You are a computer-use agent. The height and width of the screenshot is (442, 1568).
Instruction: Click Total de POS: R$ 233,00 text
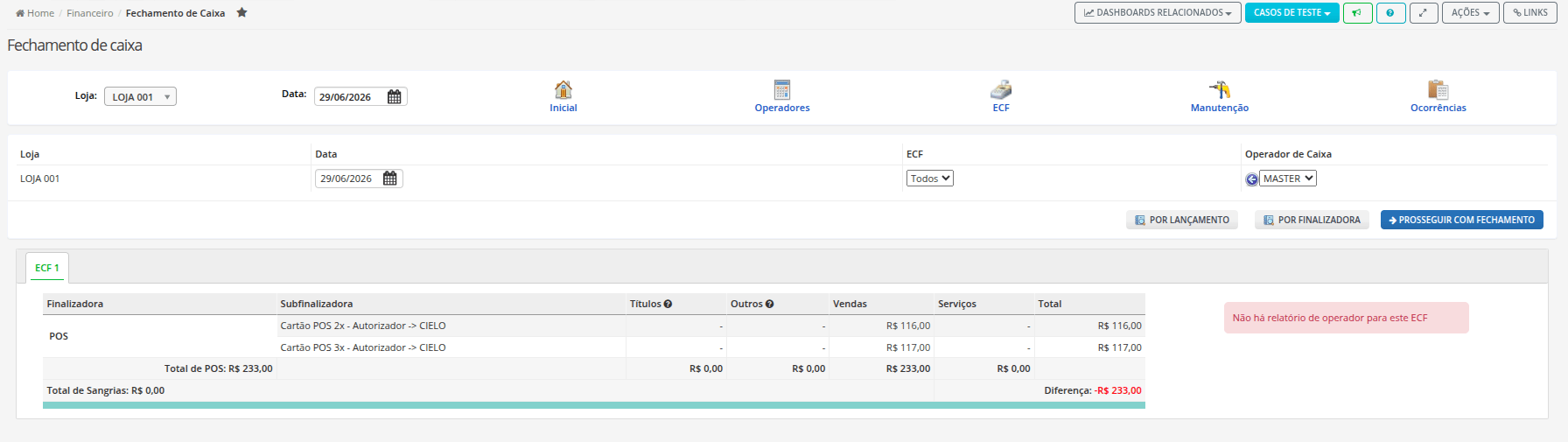(x=219, y=368)
